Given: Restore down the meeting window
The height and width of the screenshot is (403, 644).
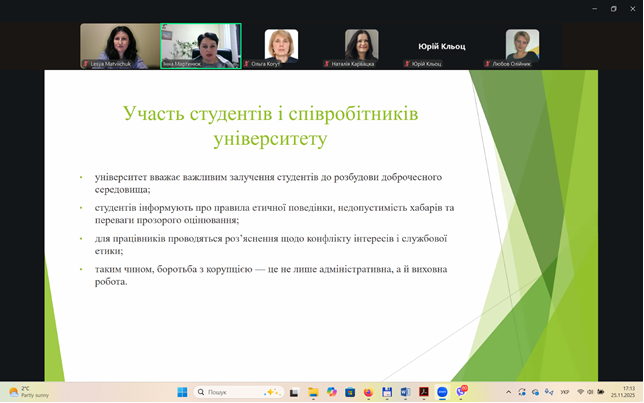Looking at the screenshot, I should point(614,8).
